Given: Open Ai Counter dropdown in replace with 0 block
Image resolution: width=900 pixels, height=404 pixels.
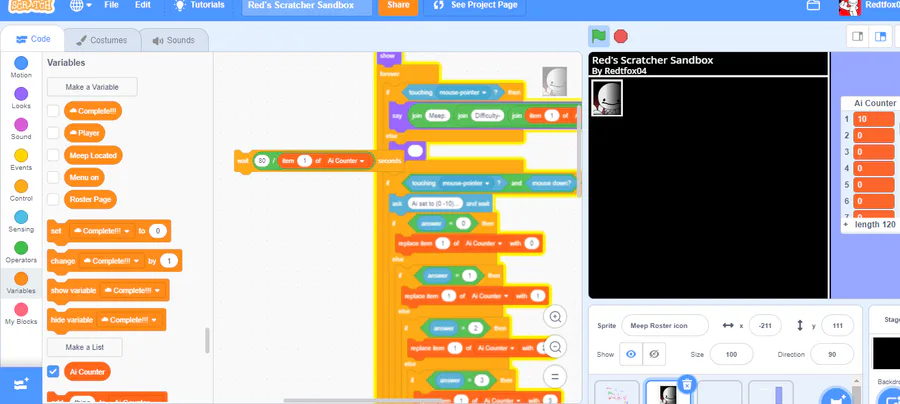Looking at the screenshot, I should (484, 243).
